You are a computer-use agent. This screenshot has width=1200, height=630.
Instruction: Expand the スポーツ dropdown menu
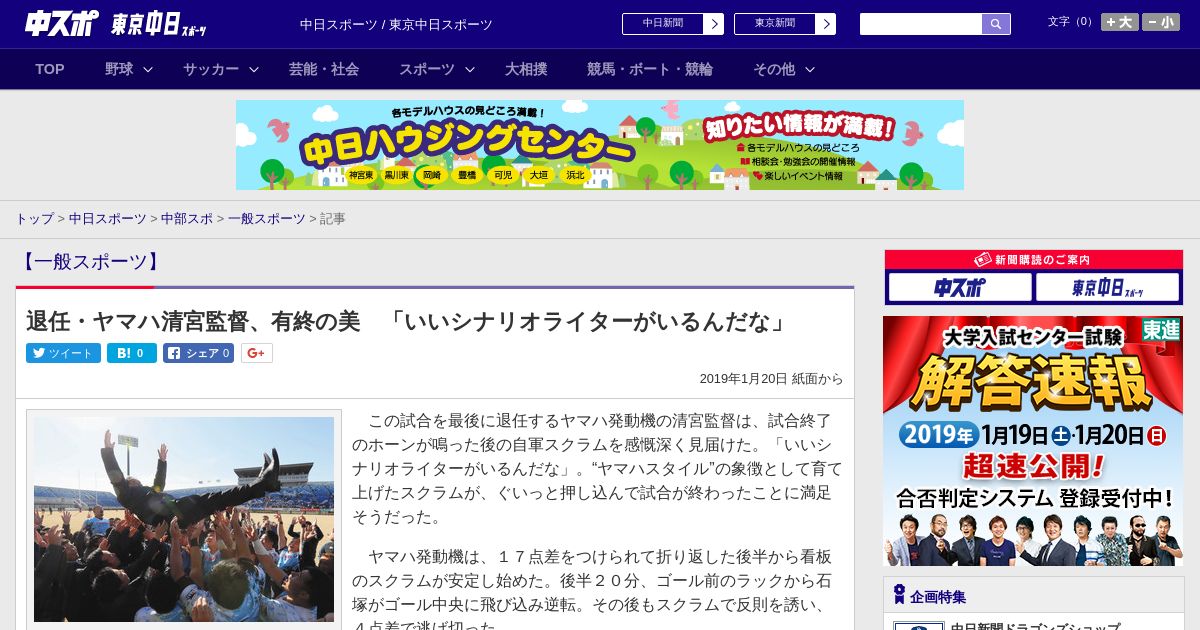[437, 69]
